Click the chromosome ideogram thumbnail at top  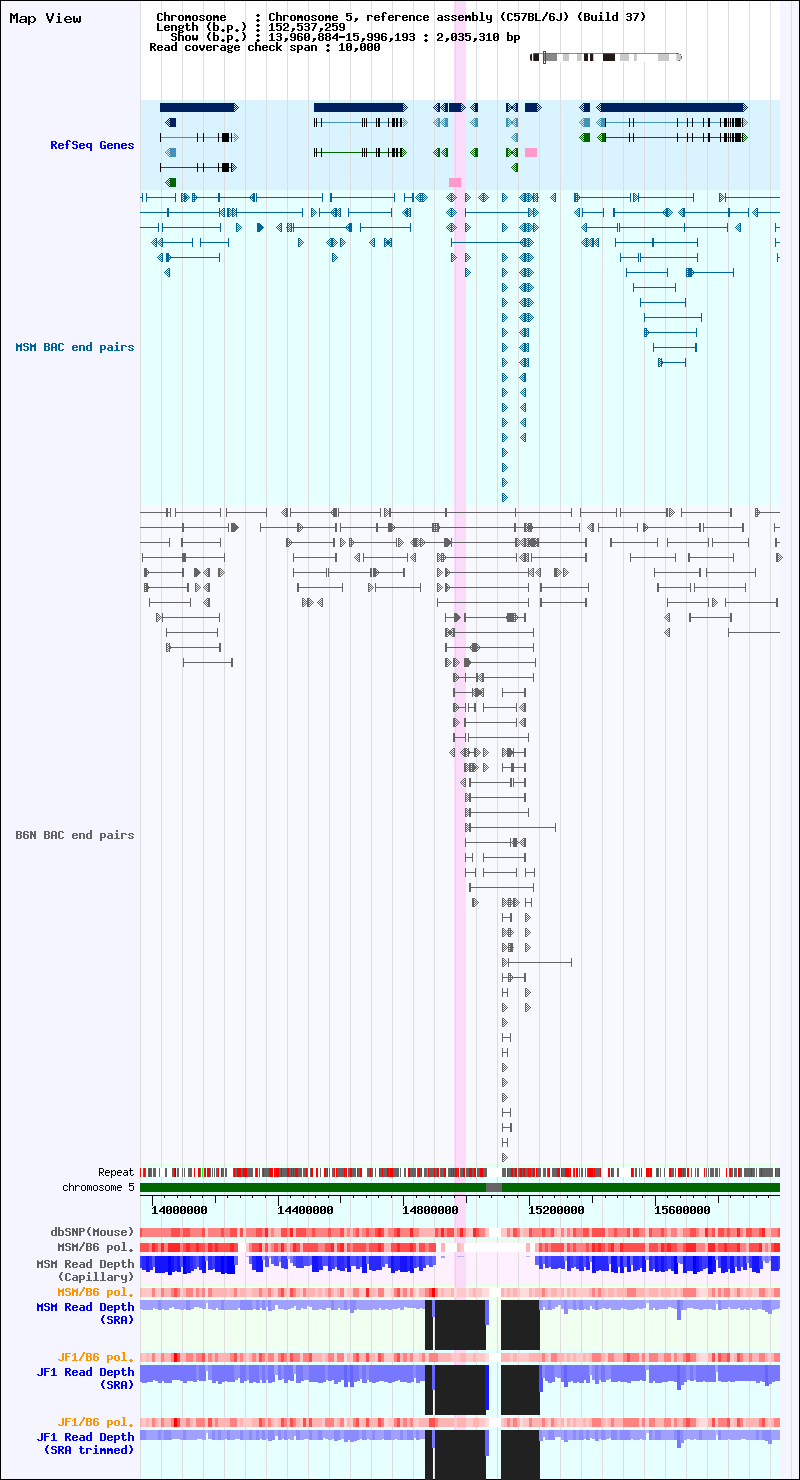[606, 57]
